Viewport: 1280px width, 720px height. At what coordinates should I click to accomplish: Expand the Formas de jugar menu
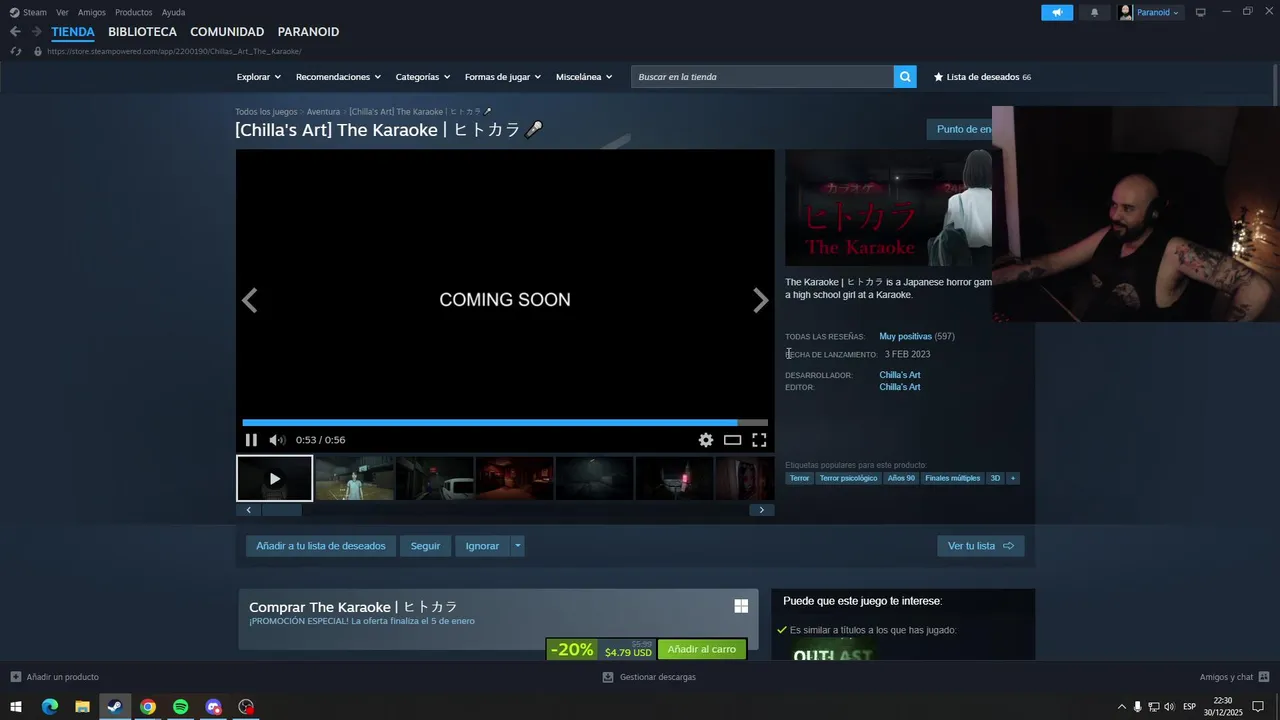[503, 77]
